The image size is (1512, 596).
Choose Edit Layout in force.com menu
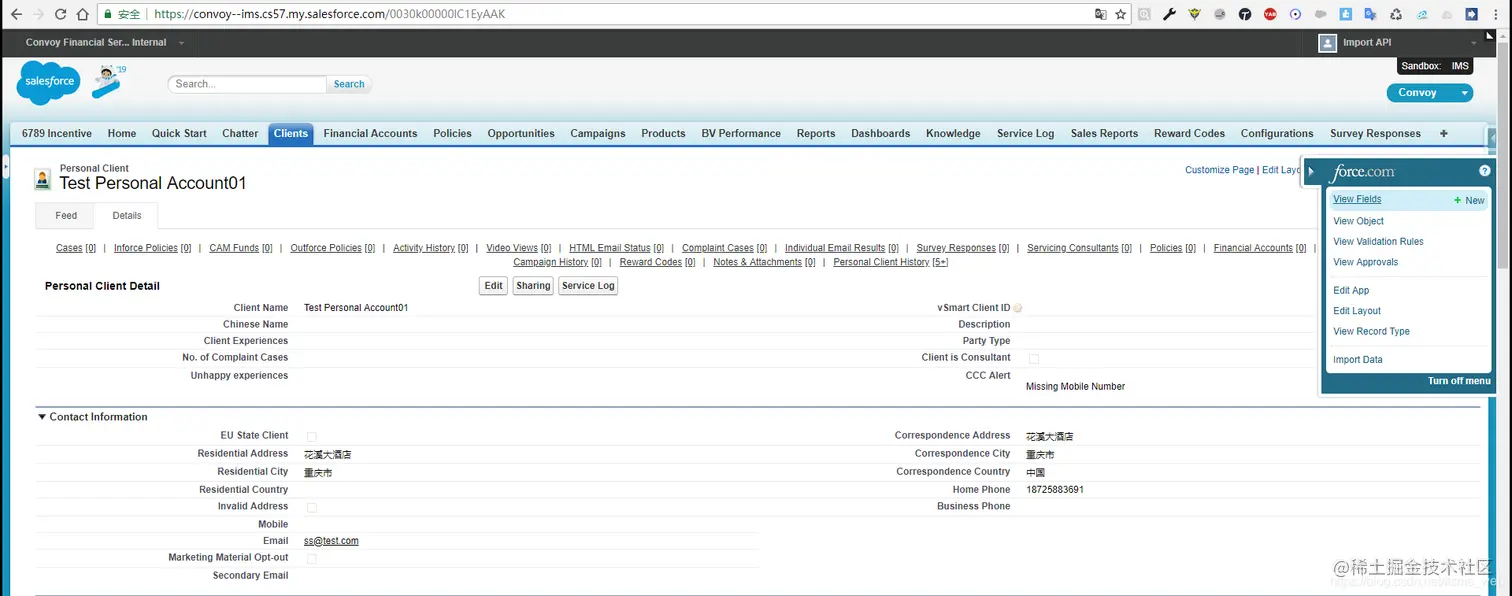point(1357,311)
